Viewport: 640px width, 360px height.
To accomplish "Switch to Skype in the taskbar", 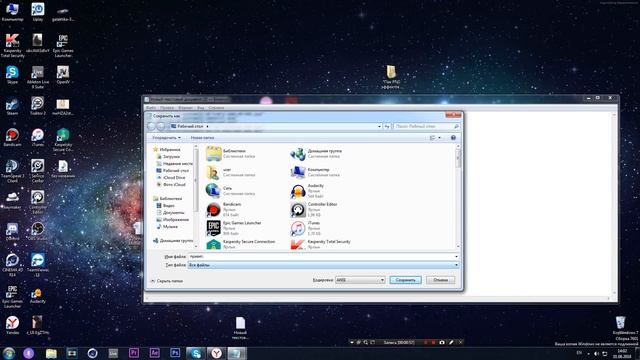I will (196, 353).
